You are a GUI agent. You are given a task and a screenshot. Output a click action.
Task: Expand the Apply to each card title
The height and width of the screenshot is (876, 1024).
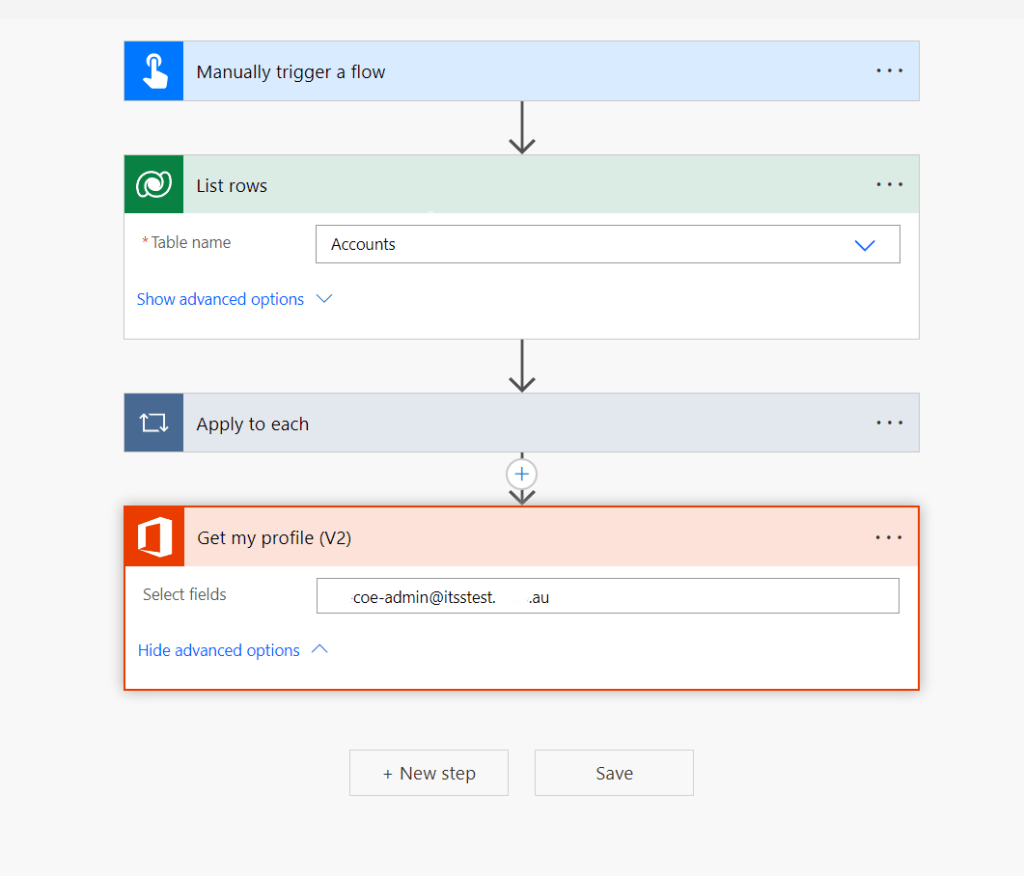point(253,424)
